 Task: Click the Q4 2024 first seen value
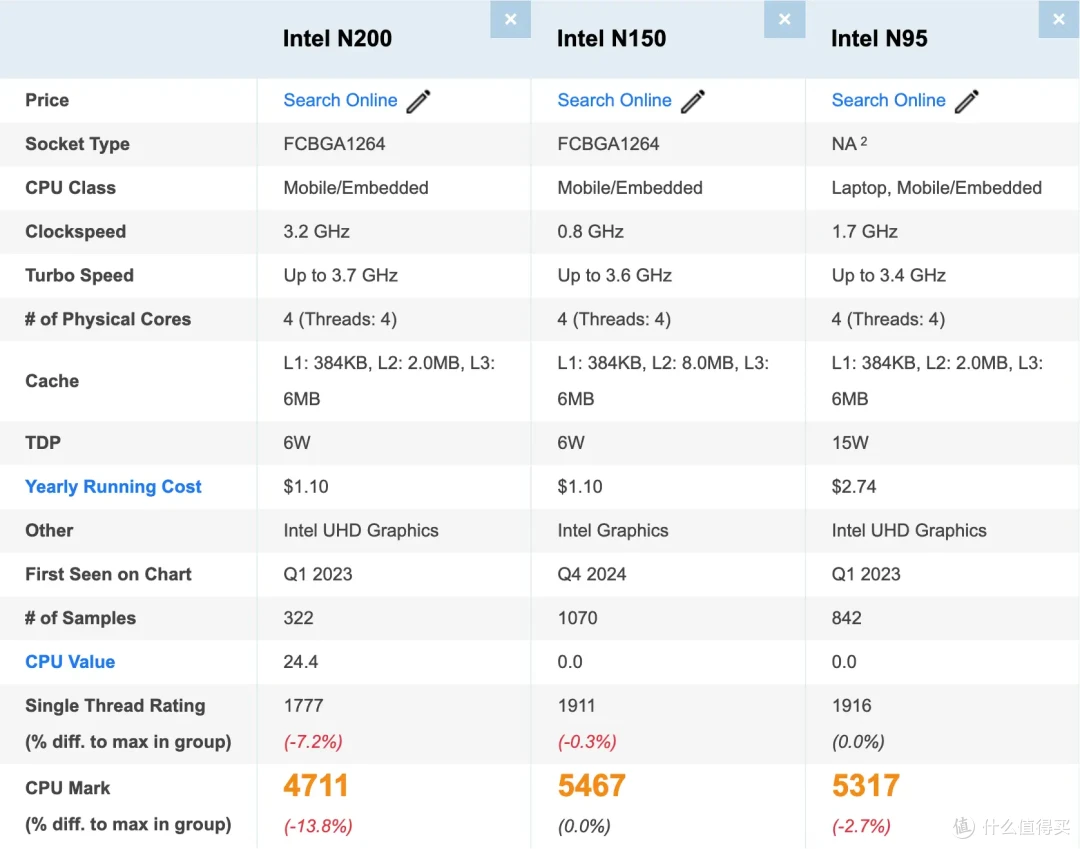click(592, 574)
